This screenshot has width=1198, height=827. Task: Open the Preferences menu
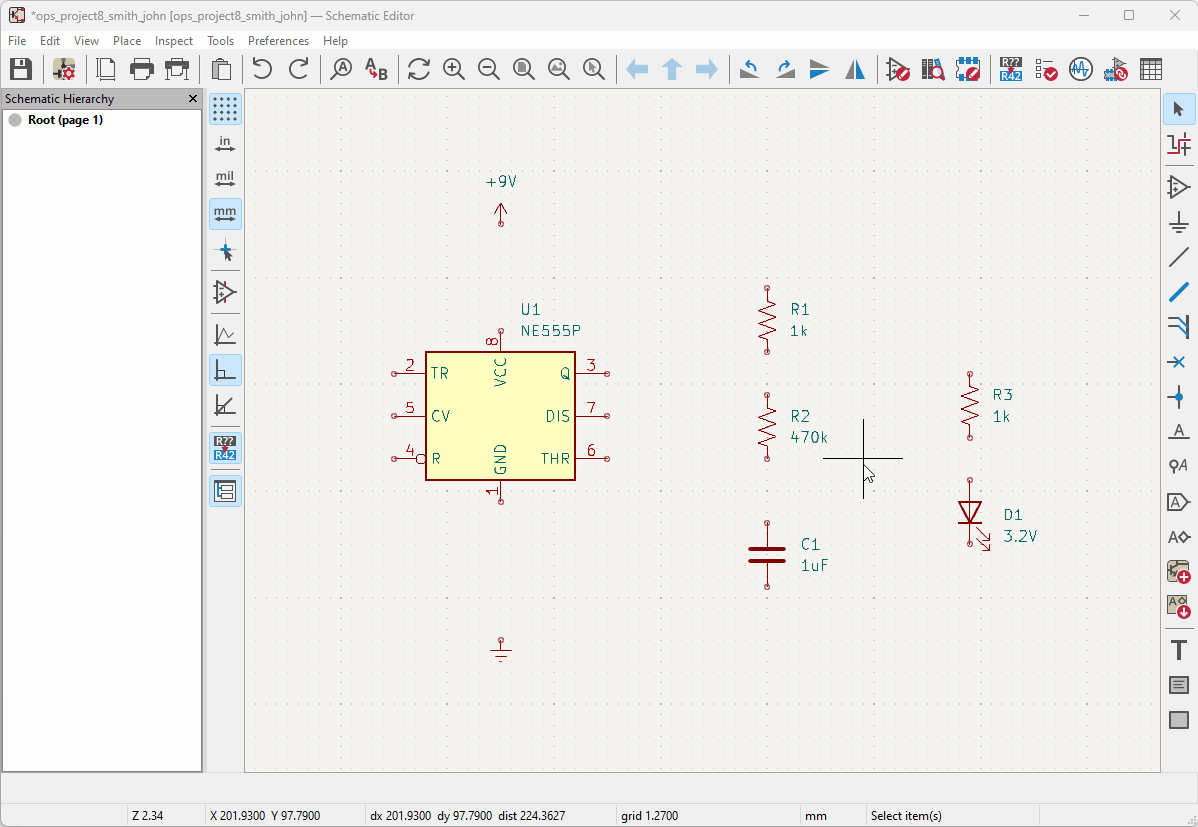point(278,41)
